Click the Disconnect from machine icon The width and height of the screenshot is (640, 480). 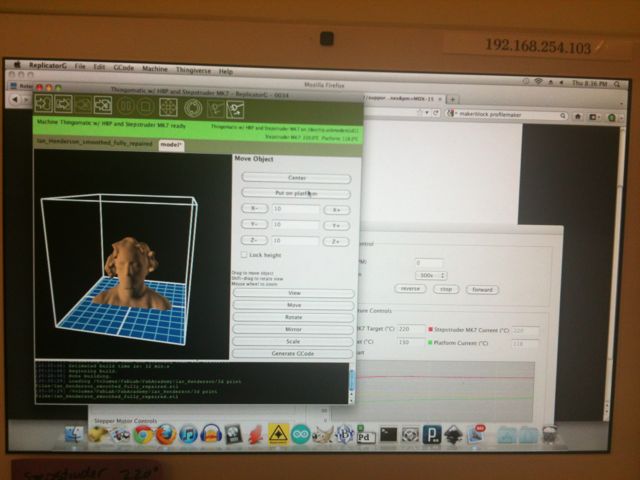click(x=235, y=109)
